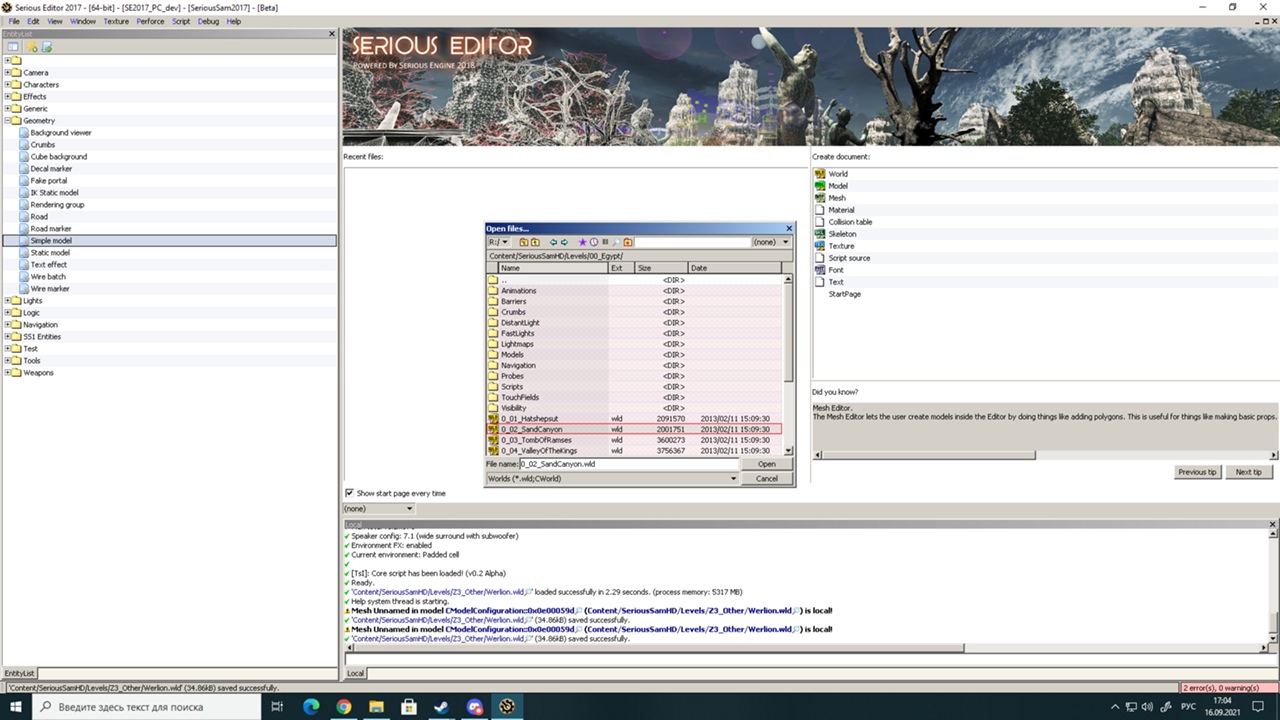The width and height of the screenshot is (1280, 720).
Task: Click the Next tip button
Action: tap(1248, 472)
